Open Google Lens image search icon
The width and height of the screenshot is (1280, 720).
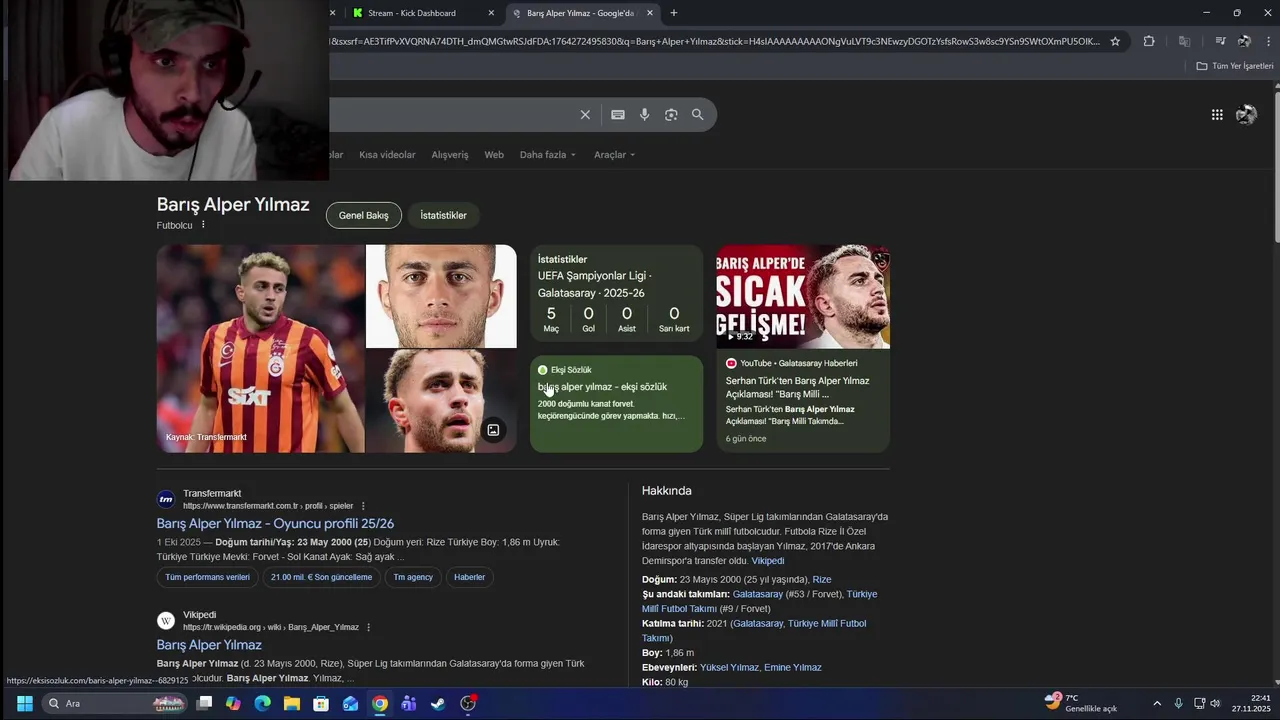[671, 115]
